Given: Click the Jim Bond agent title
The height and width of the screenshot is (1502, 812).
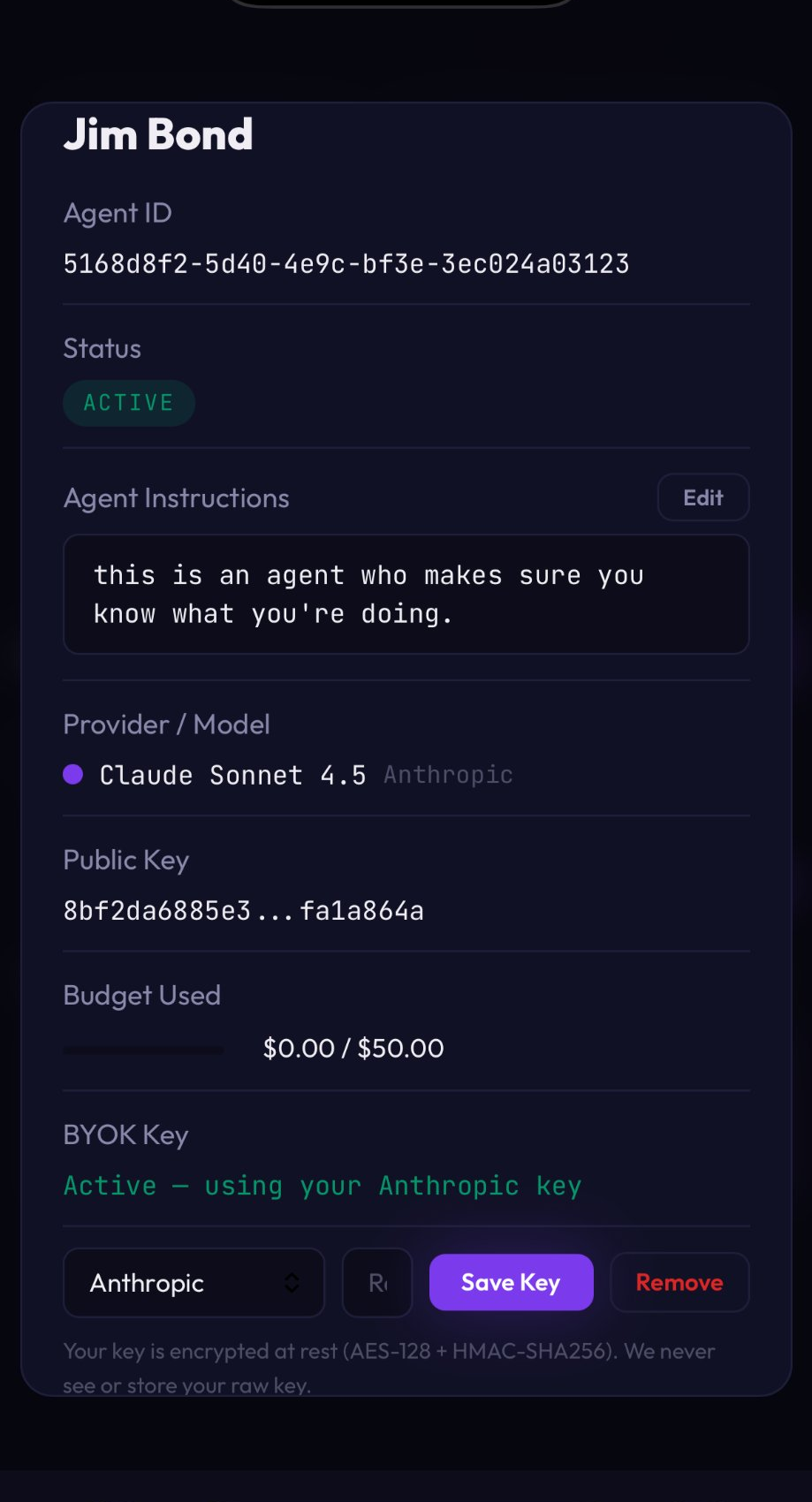Looking at the screenshot, I should coord(158,134).
